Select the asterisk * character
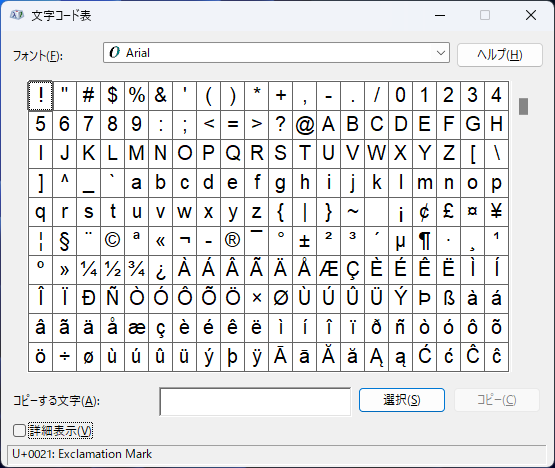The width and height of the screenshot is (555, 468). pyautogui.click(x=257, y=96)
